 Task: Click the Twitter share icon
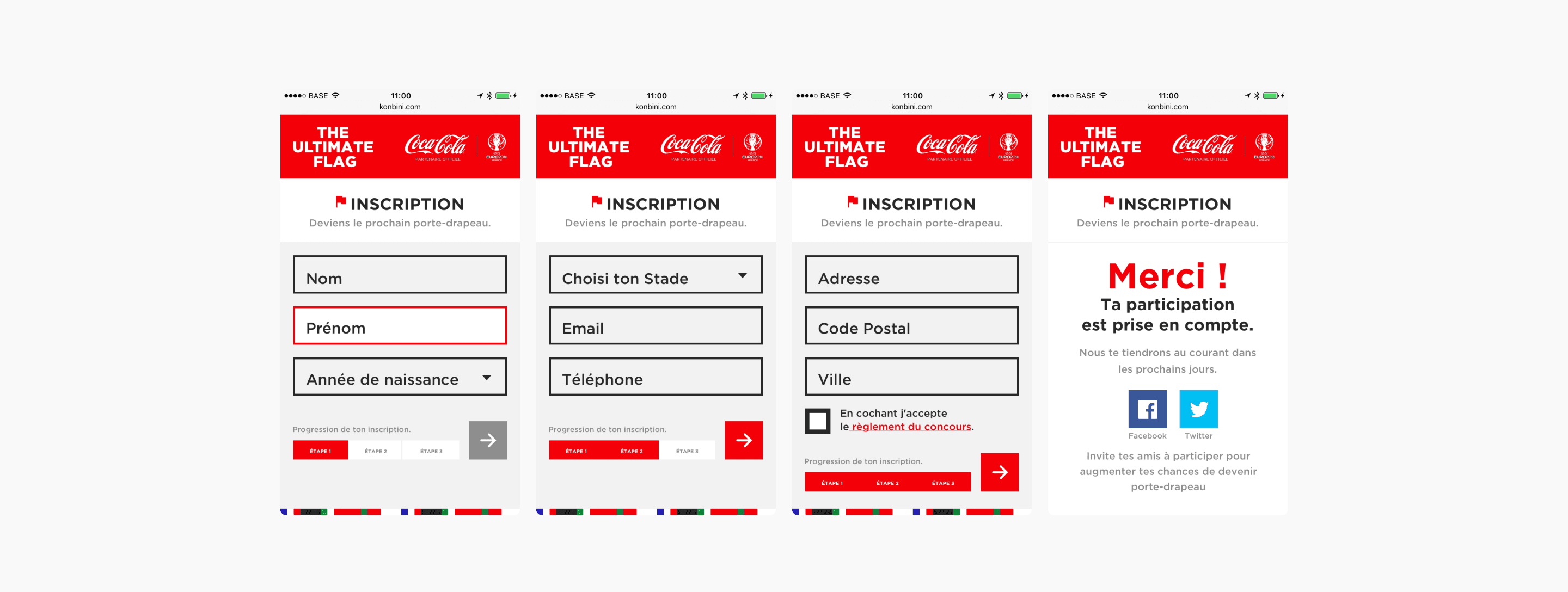1198,409
